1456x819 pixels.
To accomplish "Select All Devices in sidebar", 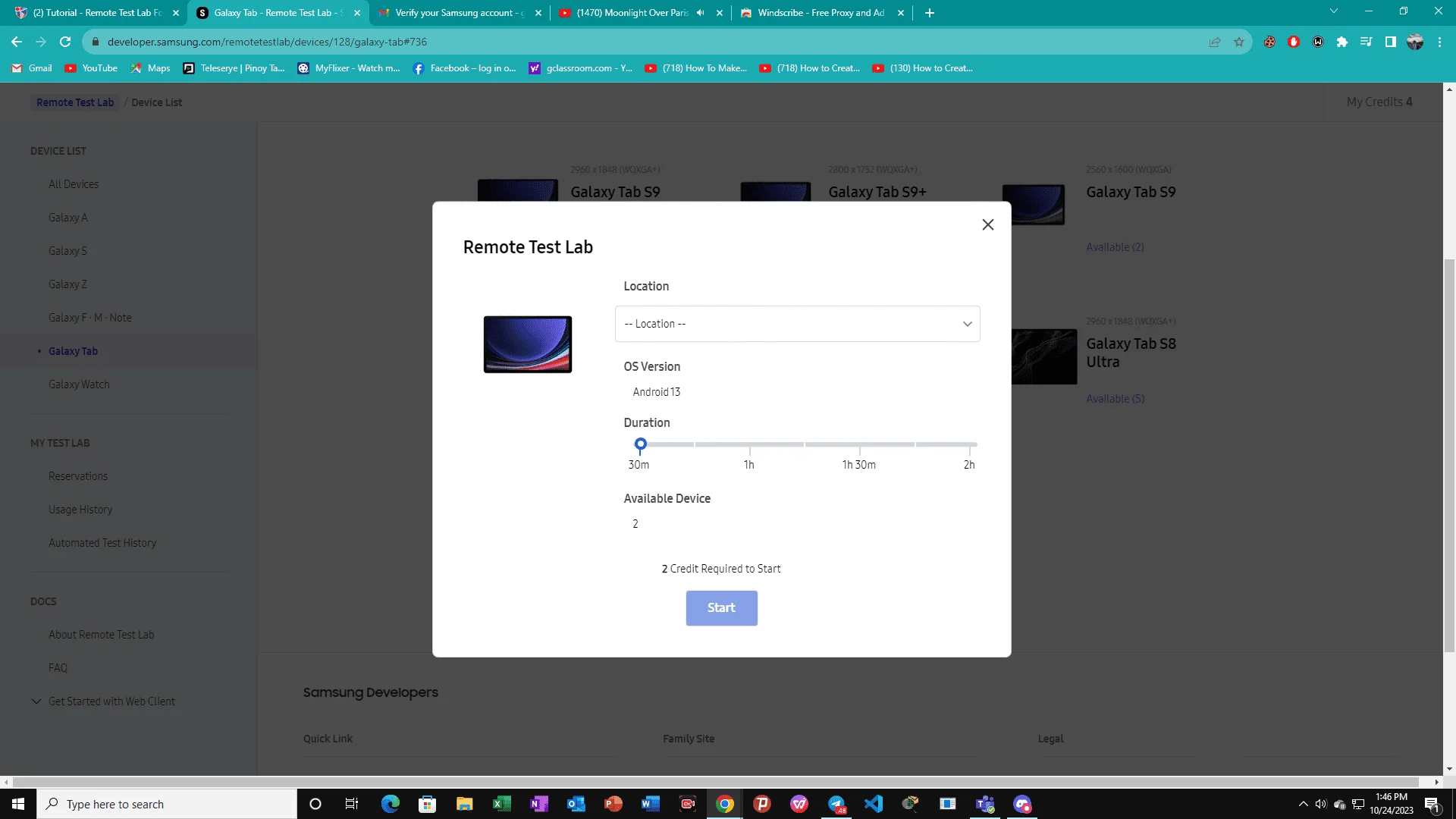I will coord(74,184).
